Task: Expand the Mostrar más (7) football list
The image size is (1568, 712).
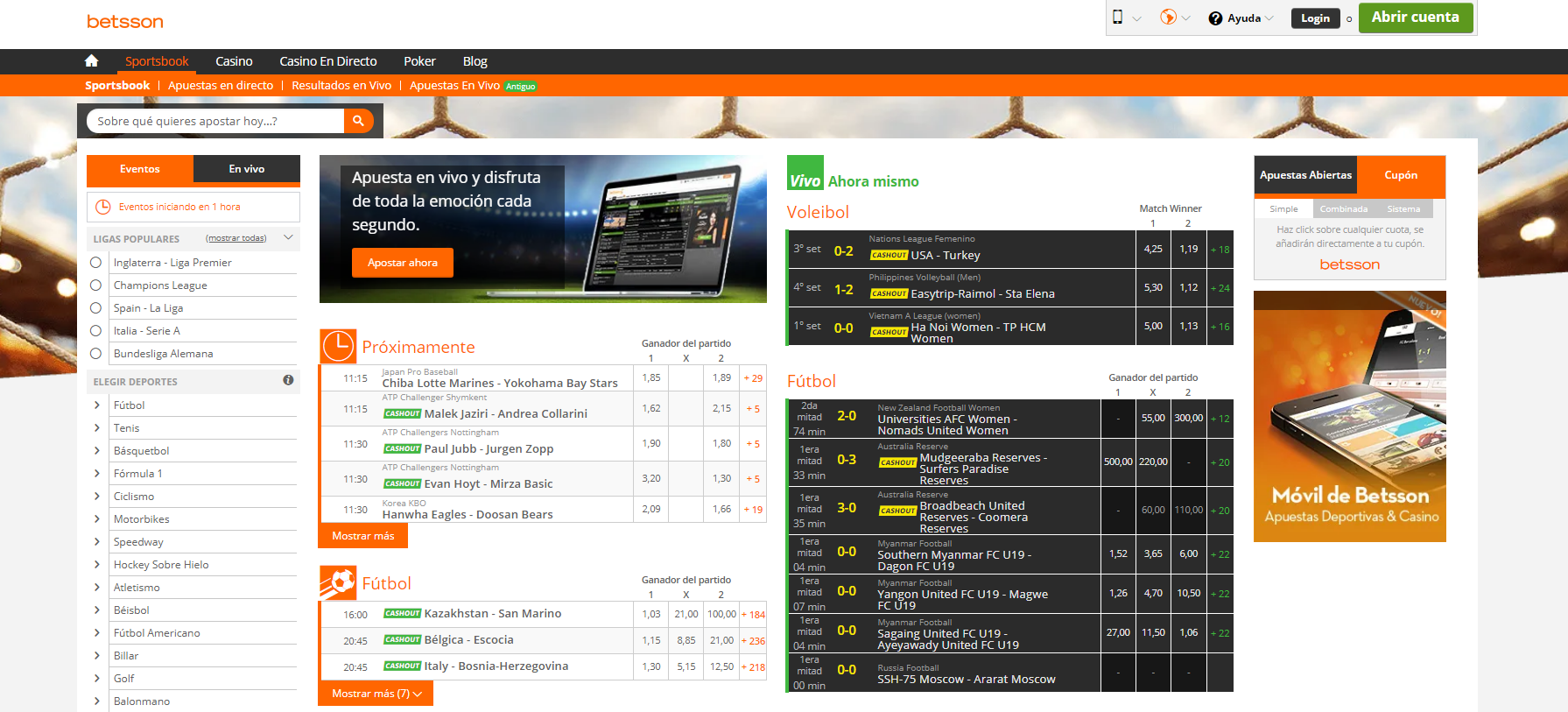Action: (376, 693)
